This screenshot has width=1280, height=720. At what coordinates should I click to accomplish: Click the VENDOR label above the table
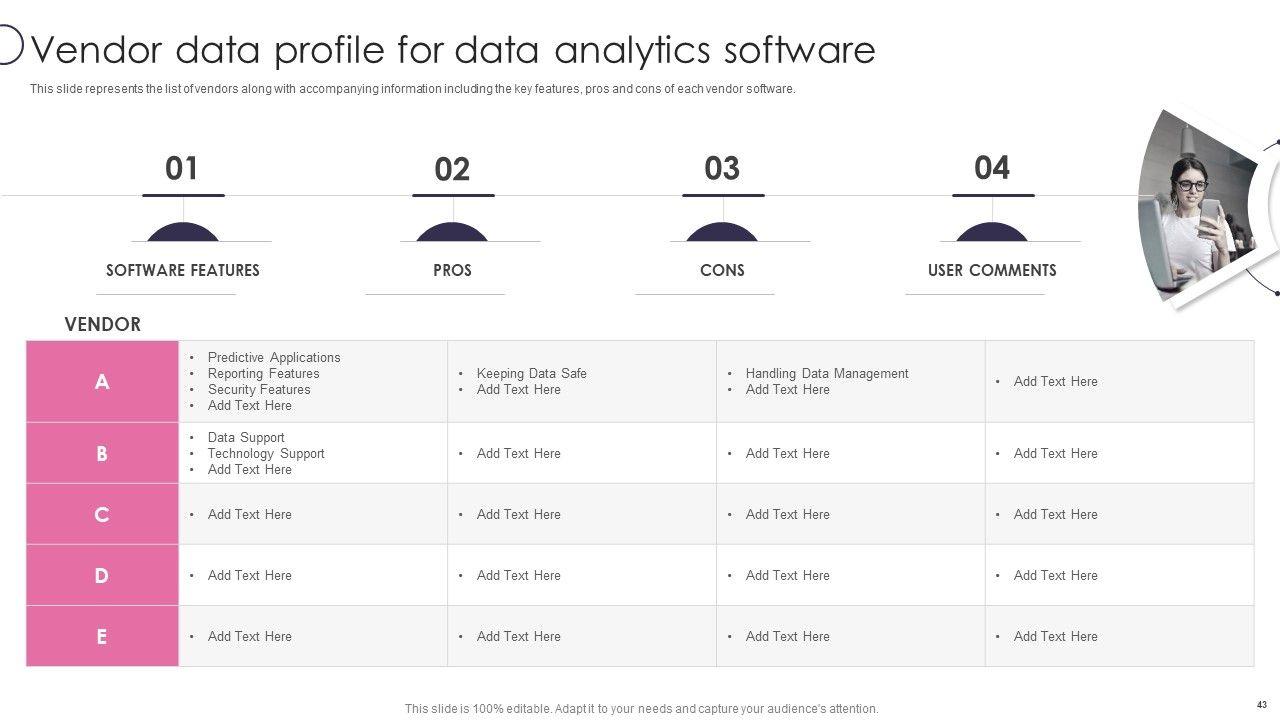tap(102, 324)
